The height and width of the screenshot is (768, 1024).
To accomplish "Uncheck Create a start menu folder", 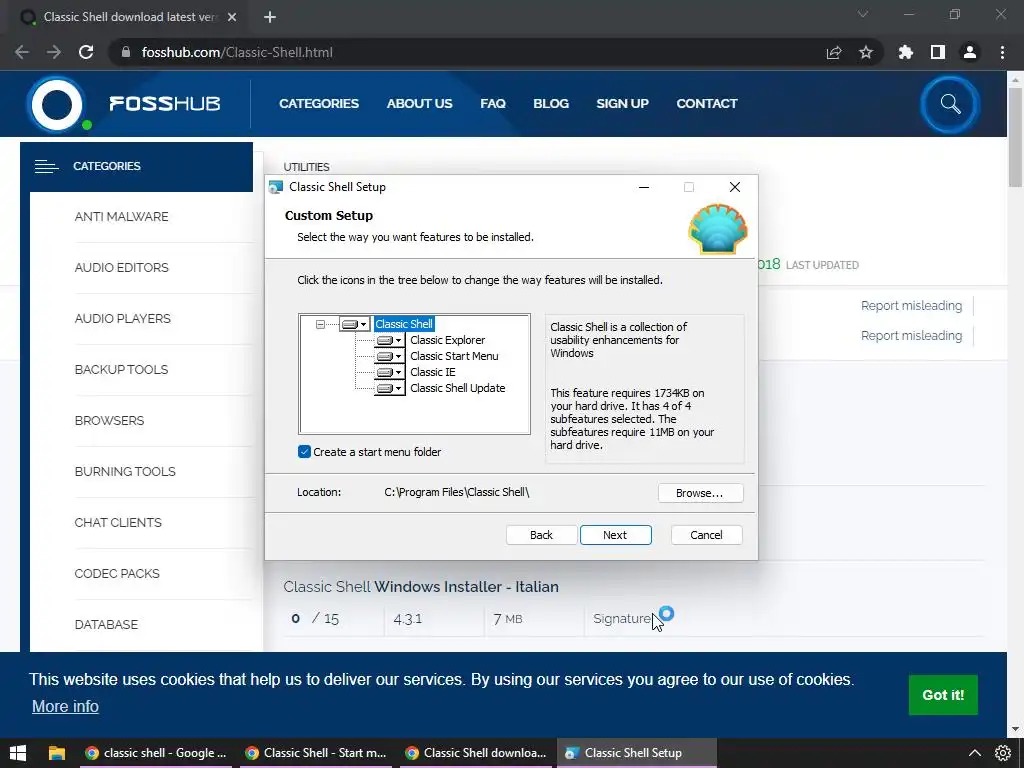I will tap(304, 452).
